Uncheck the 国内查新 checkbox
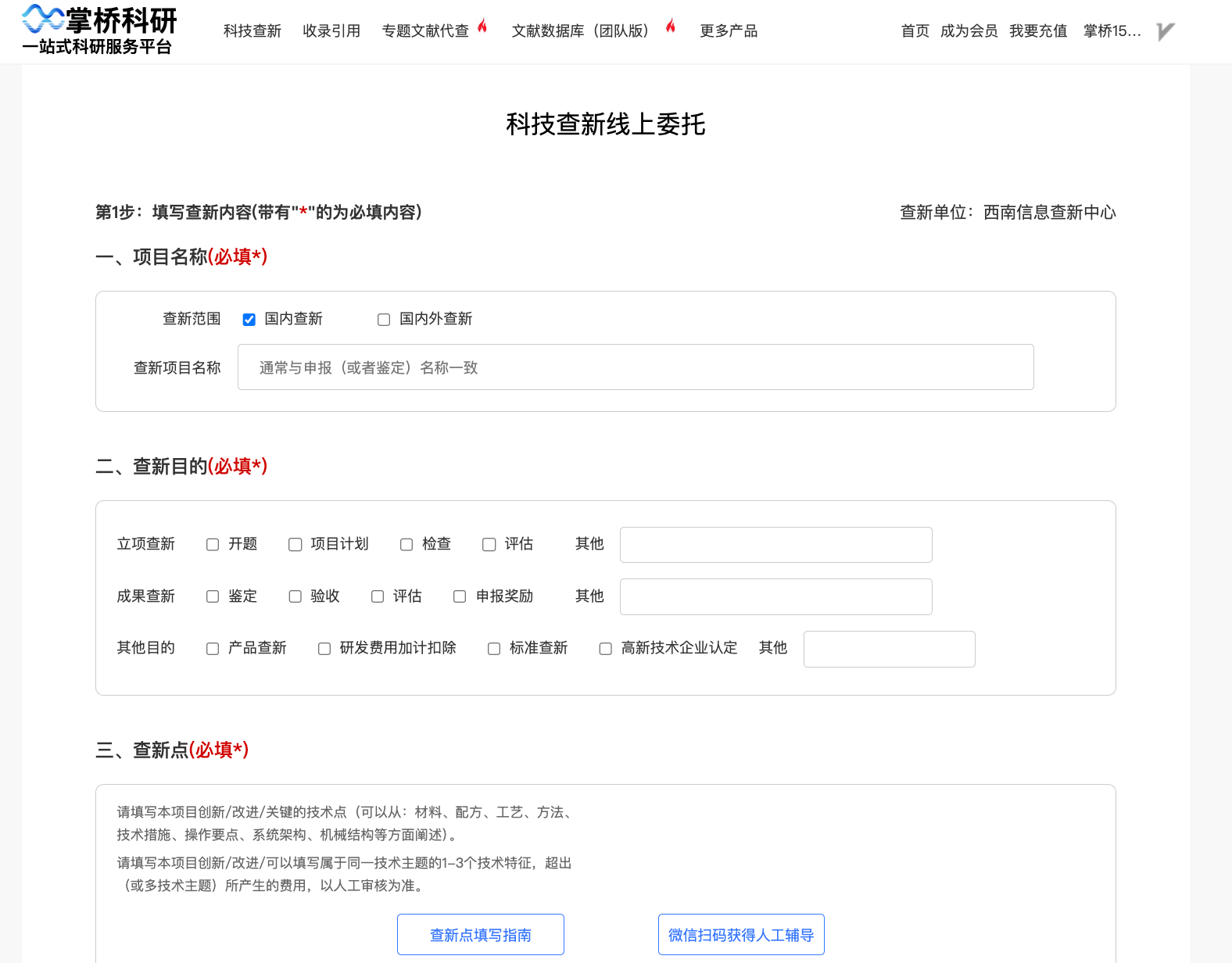The height and width of the screenshot is (963, 1232). click(x=249, y=320)
